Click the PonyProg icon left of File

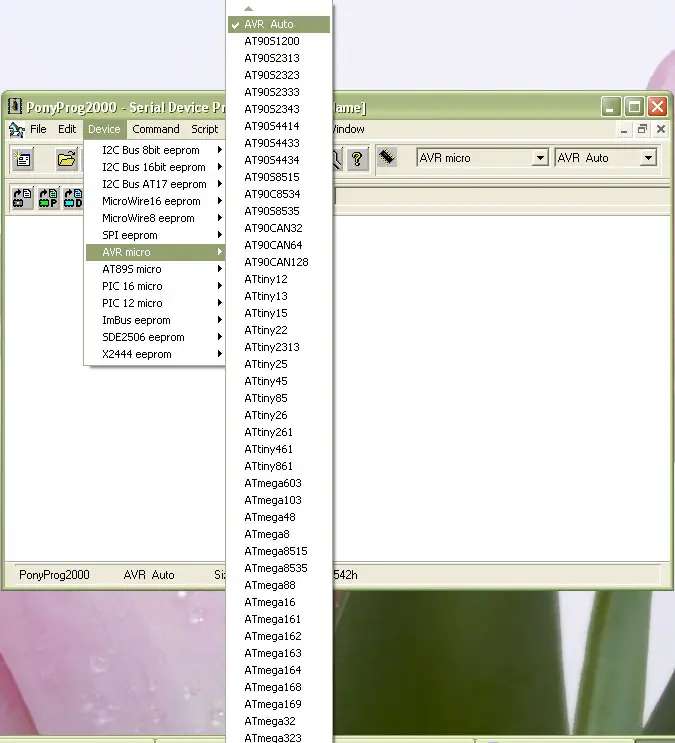17,129
